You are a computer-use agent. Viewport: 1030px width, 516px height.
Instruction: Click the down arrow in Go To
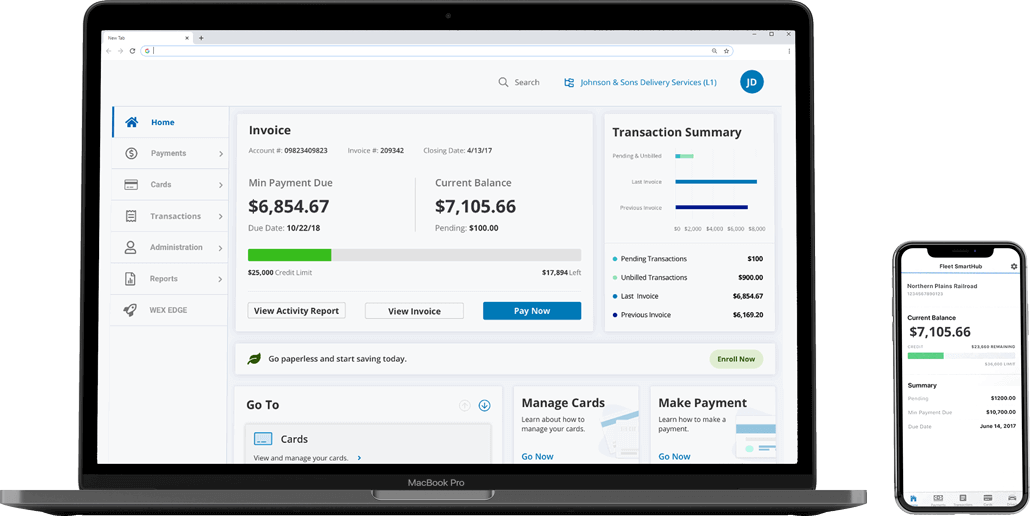tap(484, 405)
